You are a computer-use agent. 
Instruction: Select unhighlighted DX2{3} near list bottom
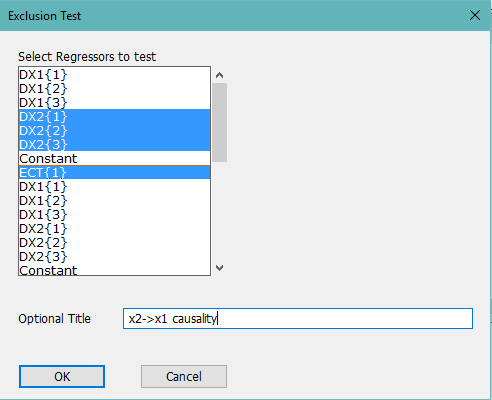pos(114,256)
